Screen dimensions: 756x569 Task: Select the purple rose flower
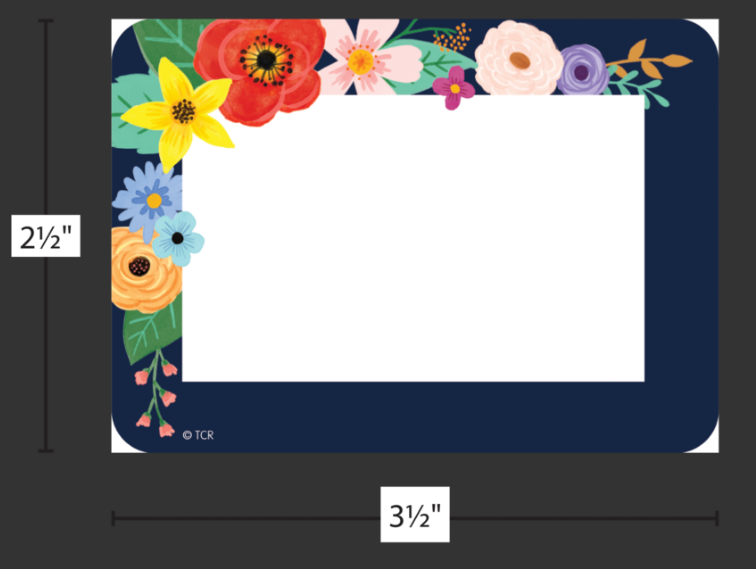point(582,71)
